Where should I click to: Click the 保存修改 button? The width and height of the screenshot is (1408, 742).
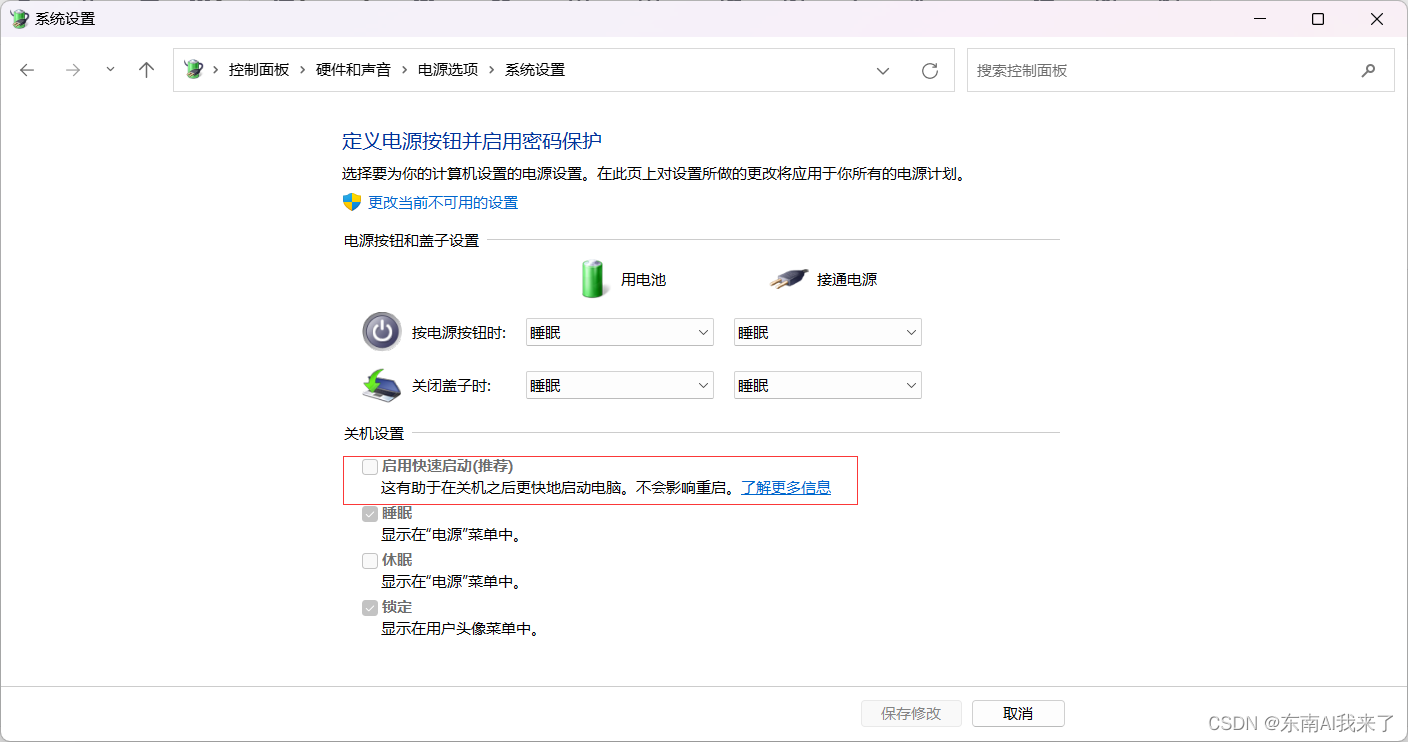point(911,714)
